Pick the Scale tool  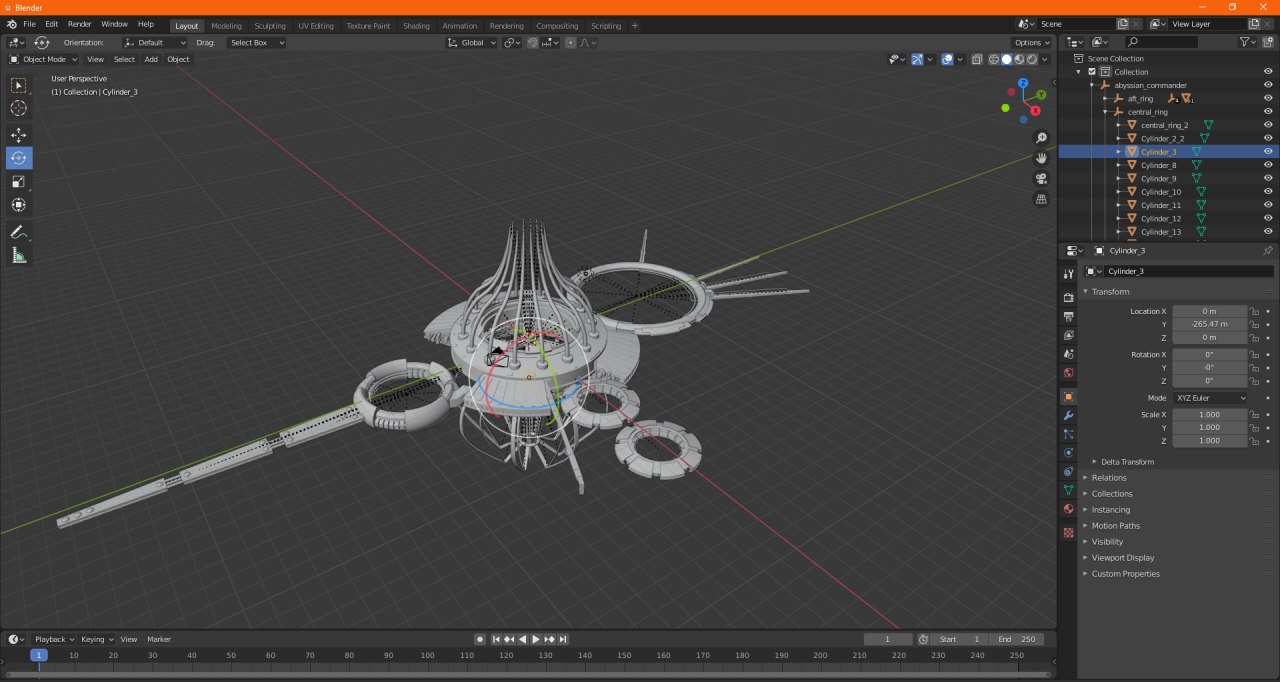point(19,181)
